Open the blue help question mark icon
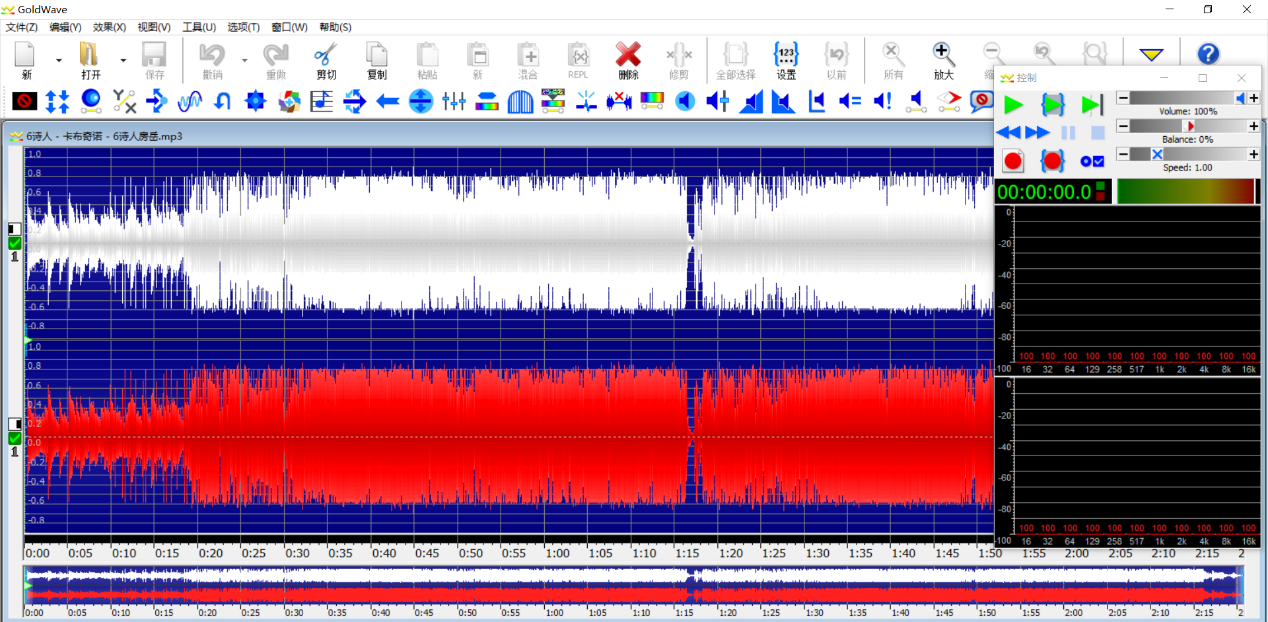The height and width of the screenshot is (622, 1268). [x=1208, y=55]
